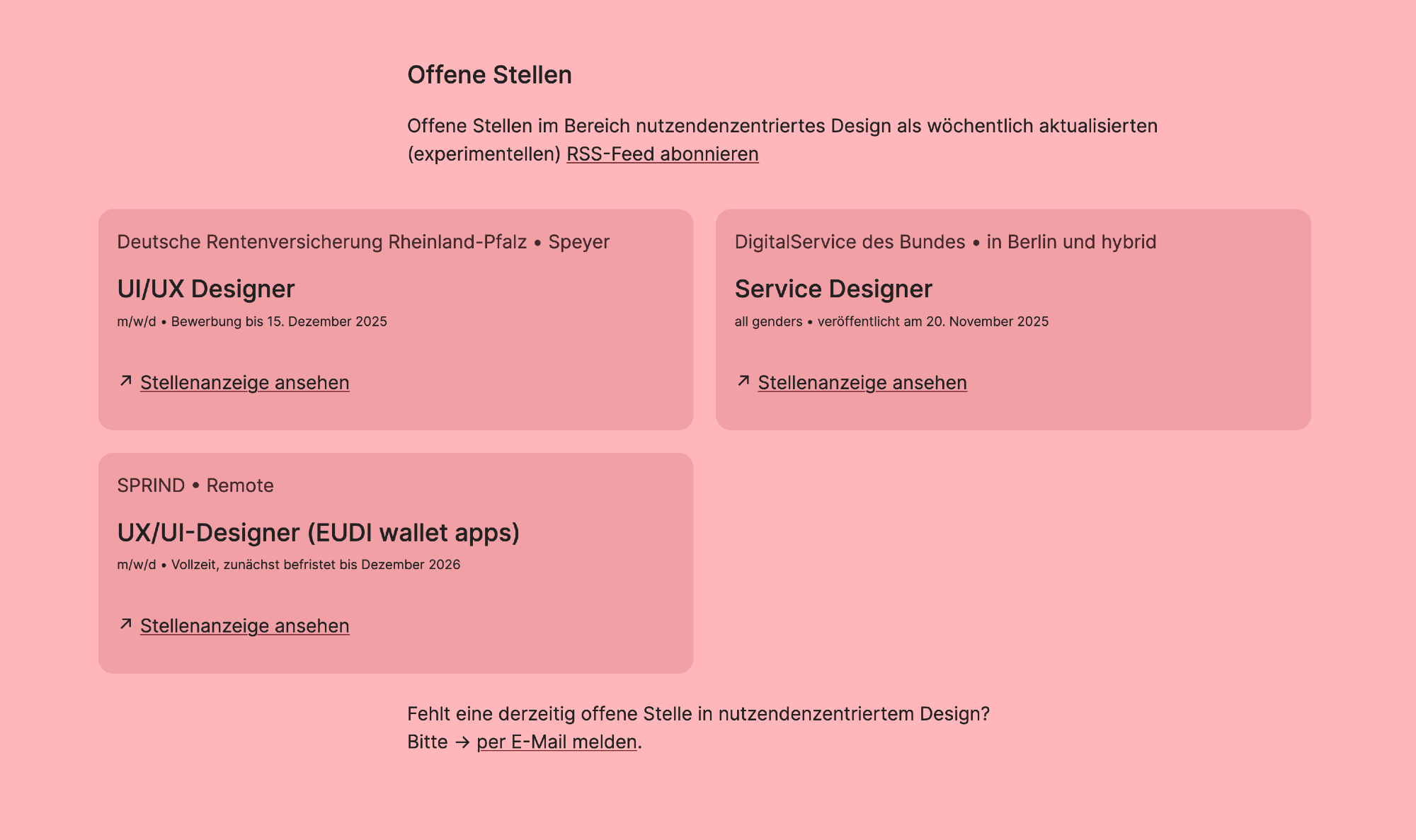Click right arrow icon before E-Mail link
The width and height of the screenshot is (1416, 840).
[462, 743]
